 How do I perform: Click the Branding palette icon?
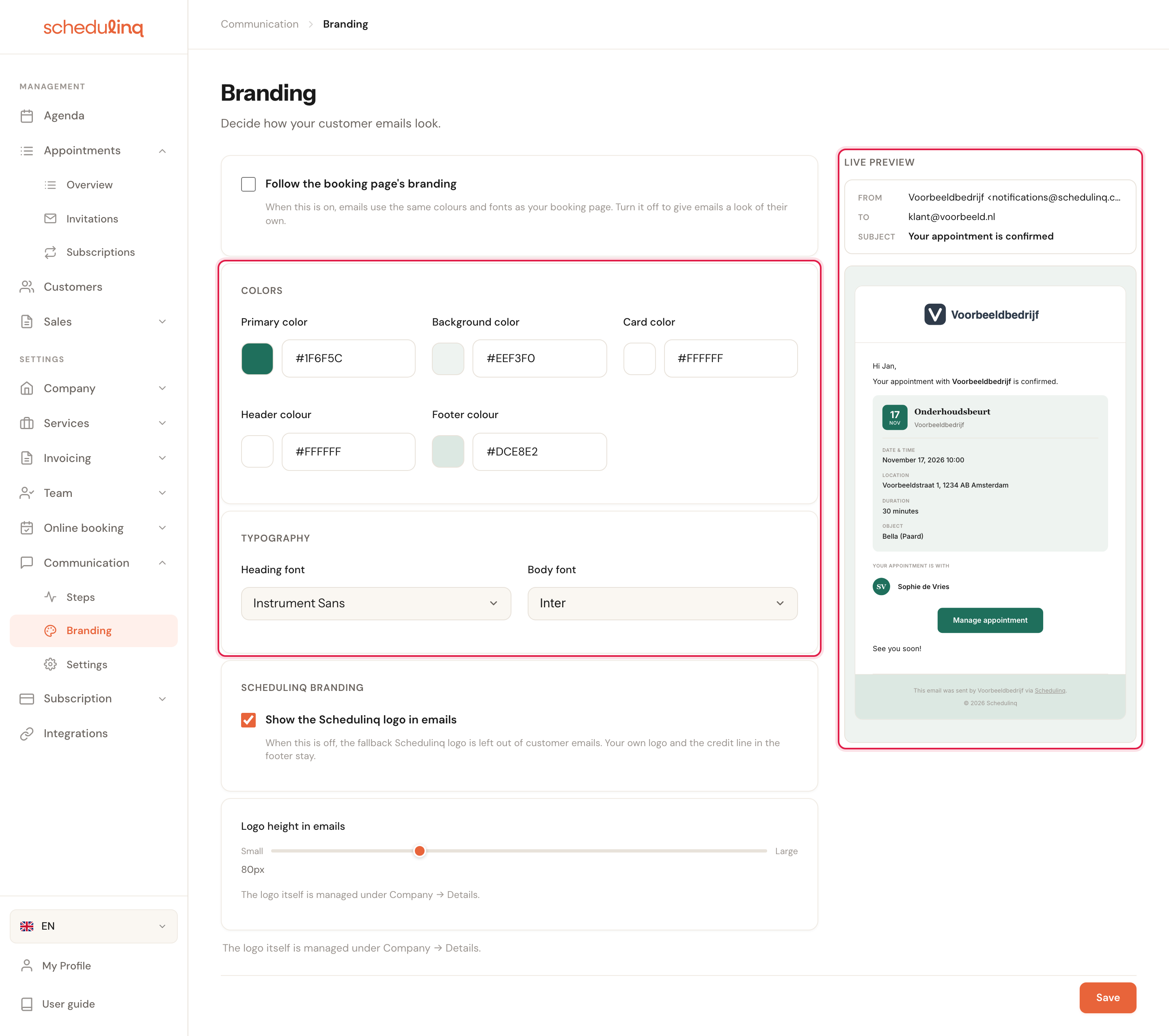(50, 631)
